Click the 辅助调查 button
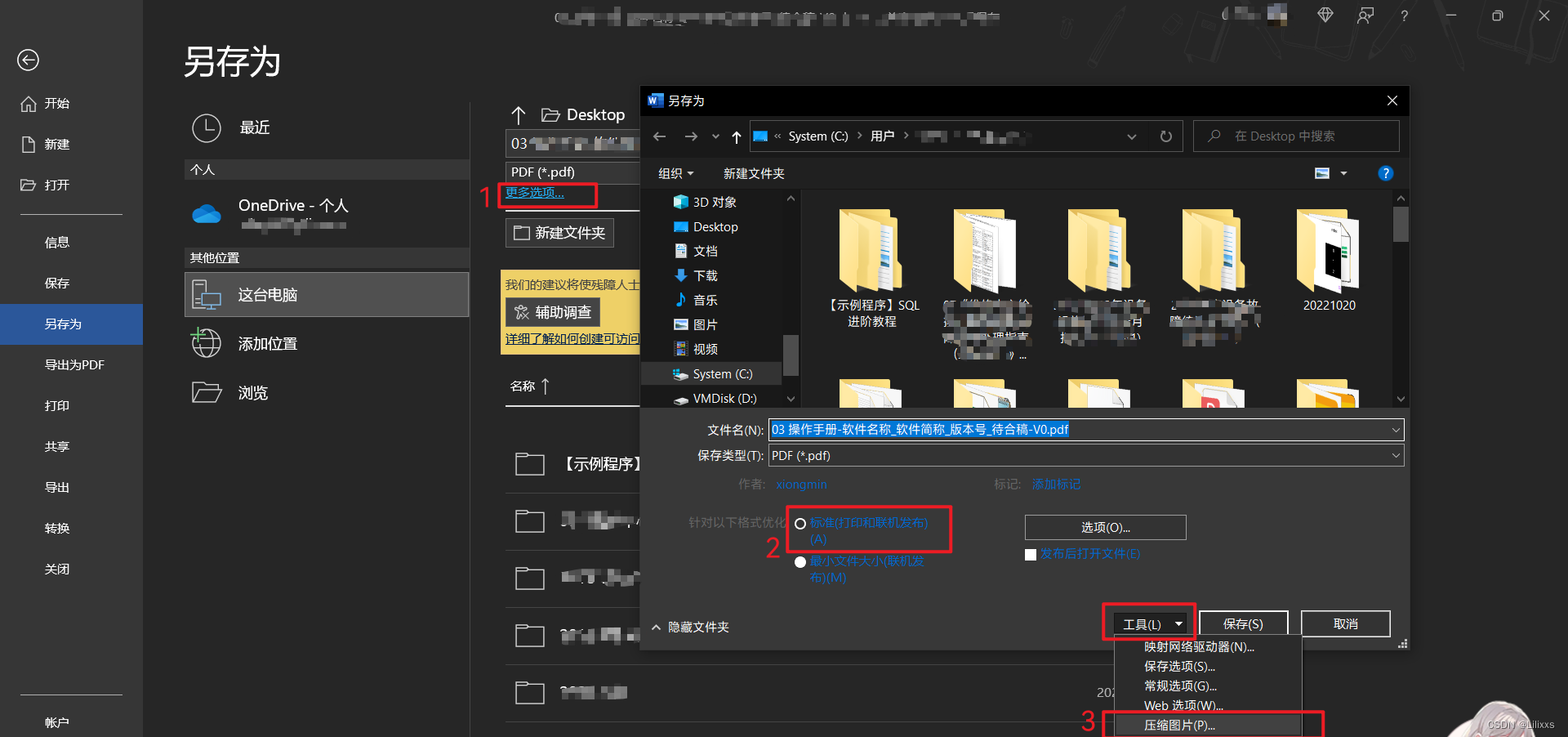The image size is (1568, 737). point(553,312)
